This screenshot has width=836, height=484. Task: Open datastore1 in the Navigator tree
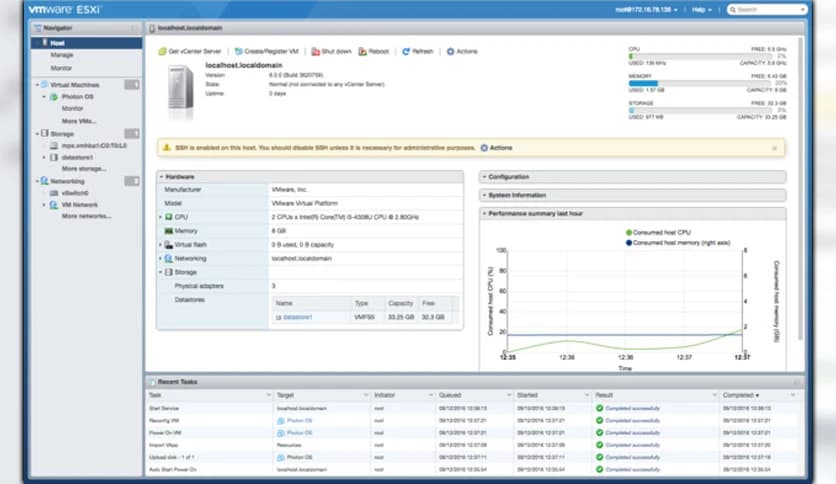click(78, 156)
